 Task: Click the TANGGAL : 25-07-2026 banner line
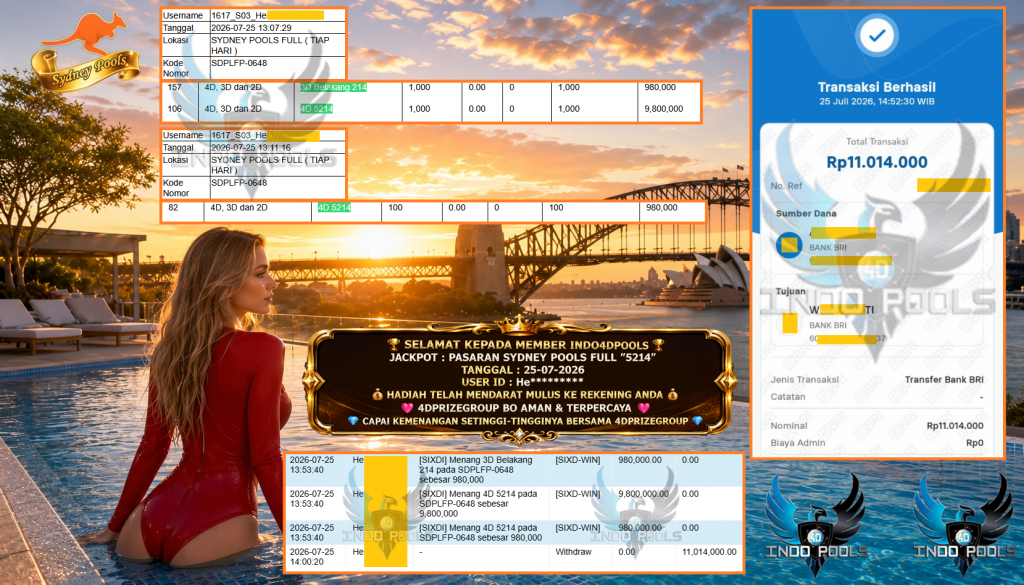[x=522, y=370]
